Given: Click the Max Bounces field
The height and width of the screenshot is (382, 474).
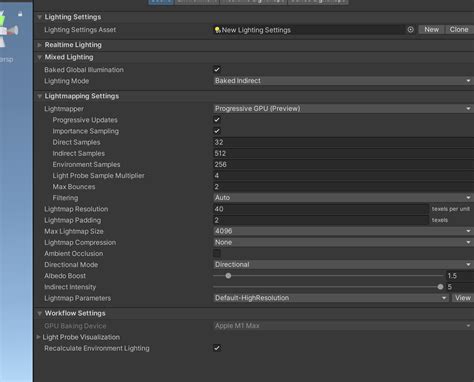Looking at the screenshot, I should (343, 187).
